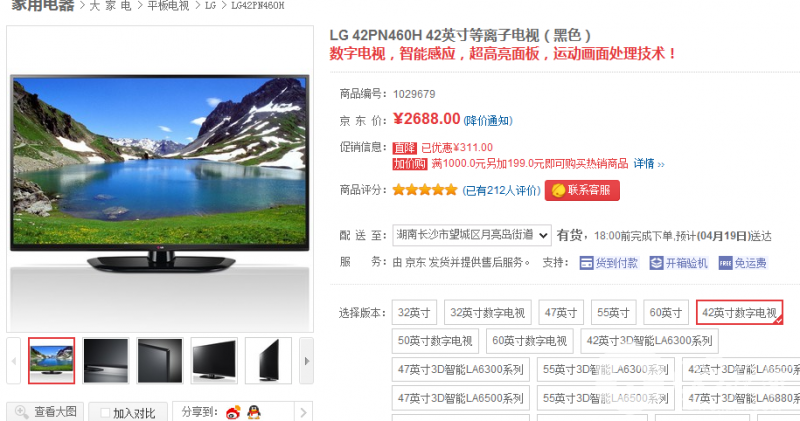Show previous thumbnails with left arrow
The height and width of the screenshot is (421, 800).
pyautogui.click(x=14, y=361)
